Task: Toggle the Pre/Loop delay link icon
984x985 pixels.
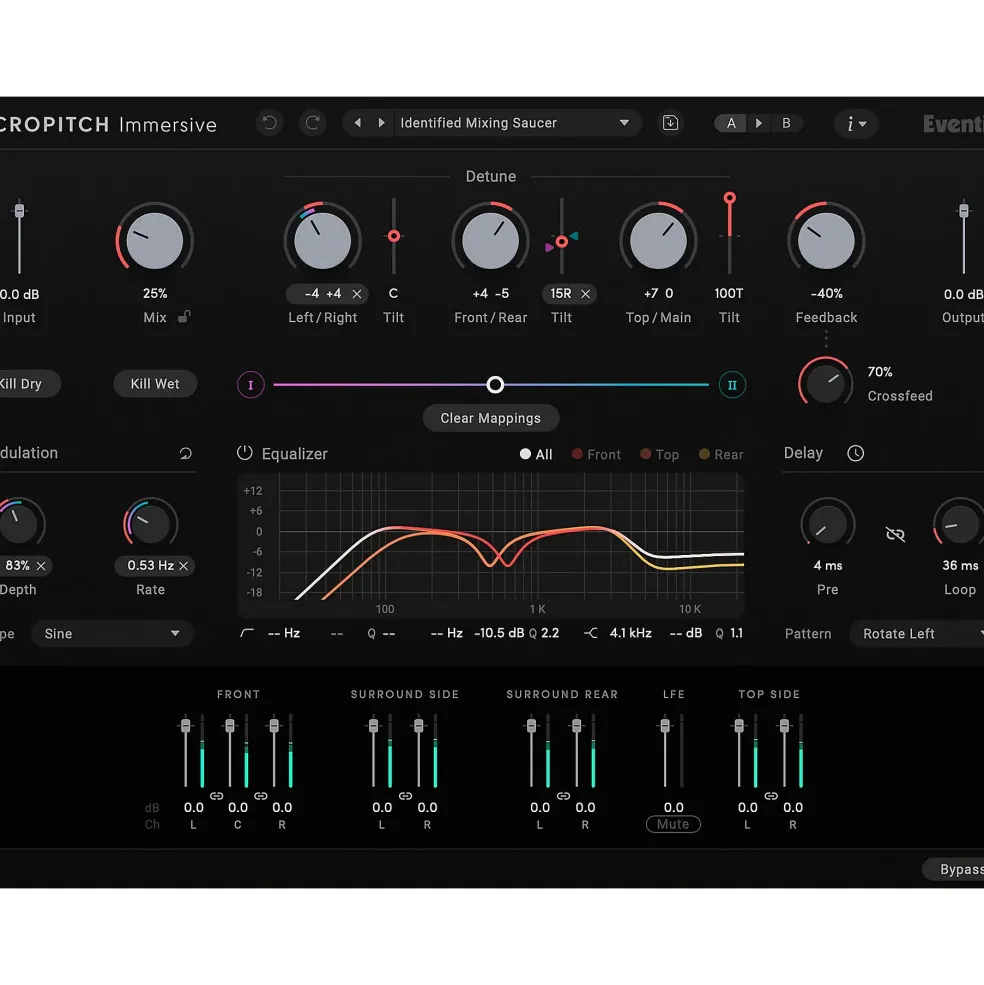Action: pos(895,534)
